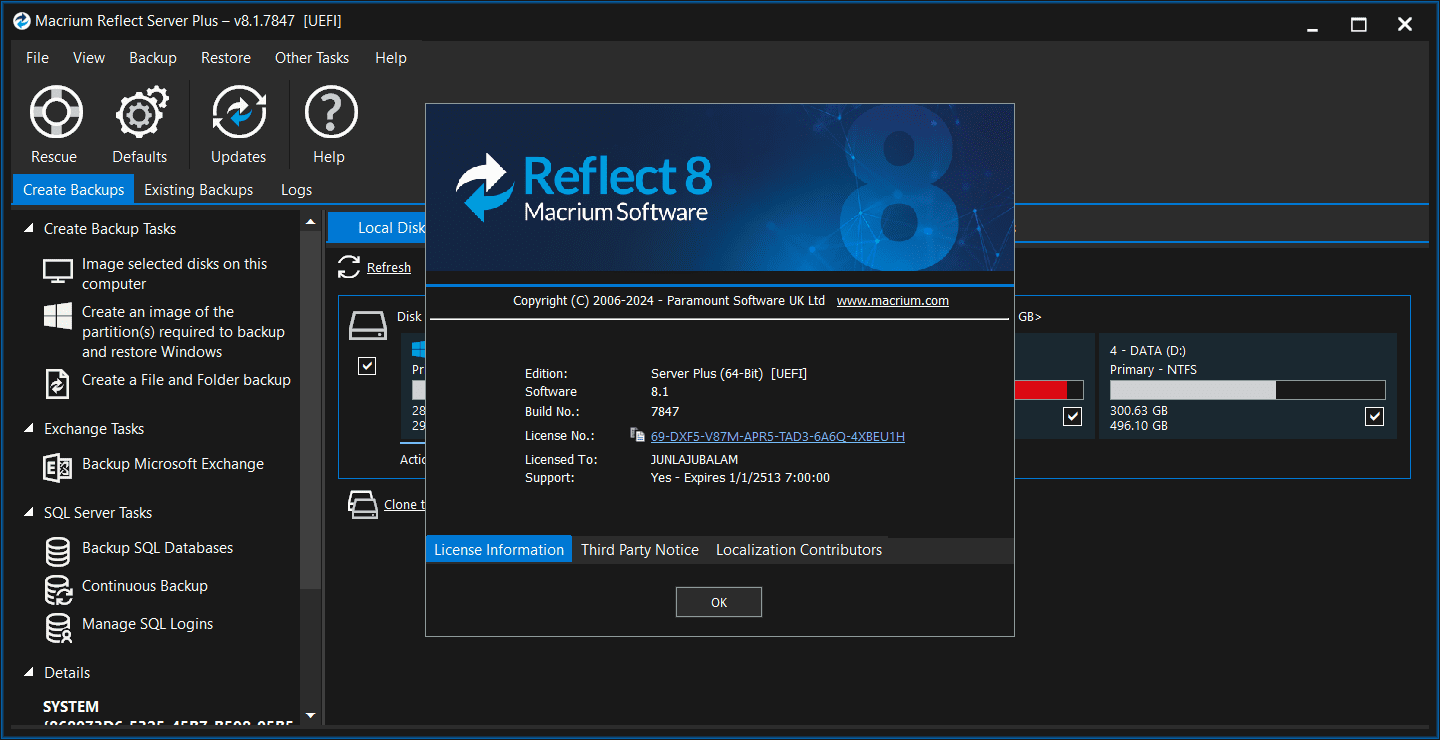Collapse the Details section
This screenshot has width=1440, height=740.
click(28, 673)
